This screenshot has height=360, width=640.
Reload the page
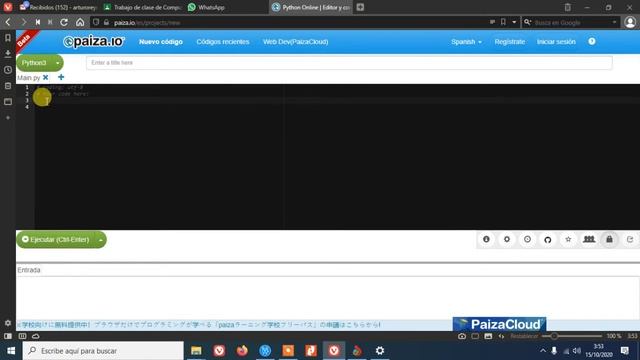pyautogui.click(x=64, y=22)
